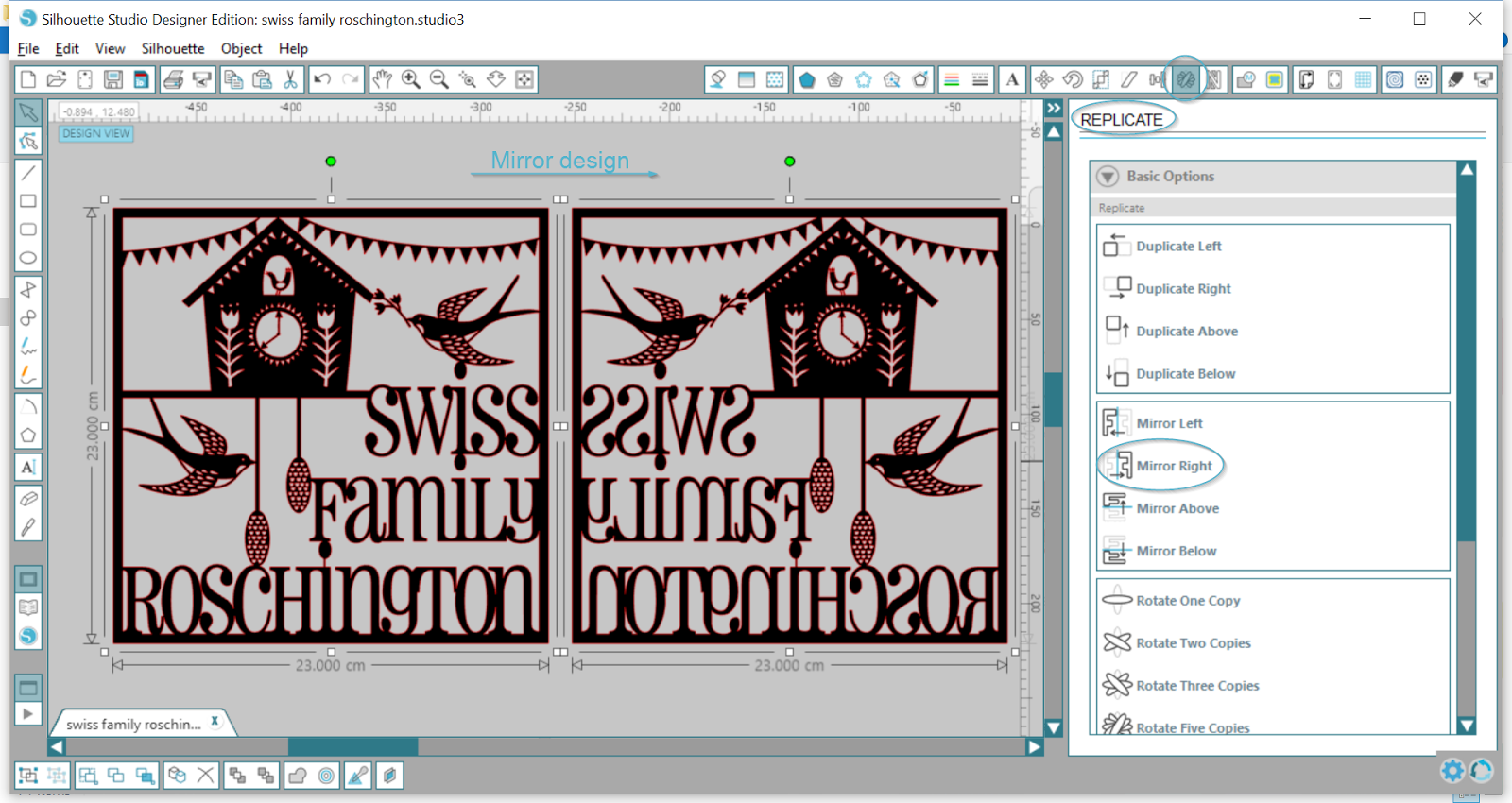Select the Draw a Line tool

tap(28, 173)
